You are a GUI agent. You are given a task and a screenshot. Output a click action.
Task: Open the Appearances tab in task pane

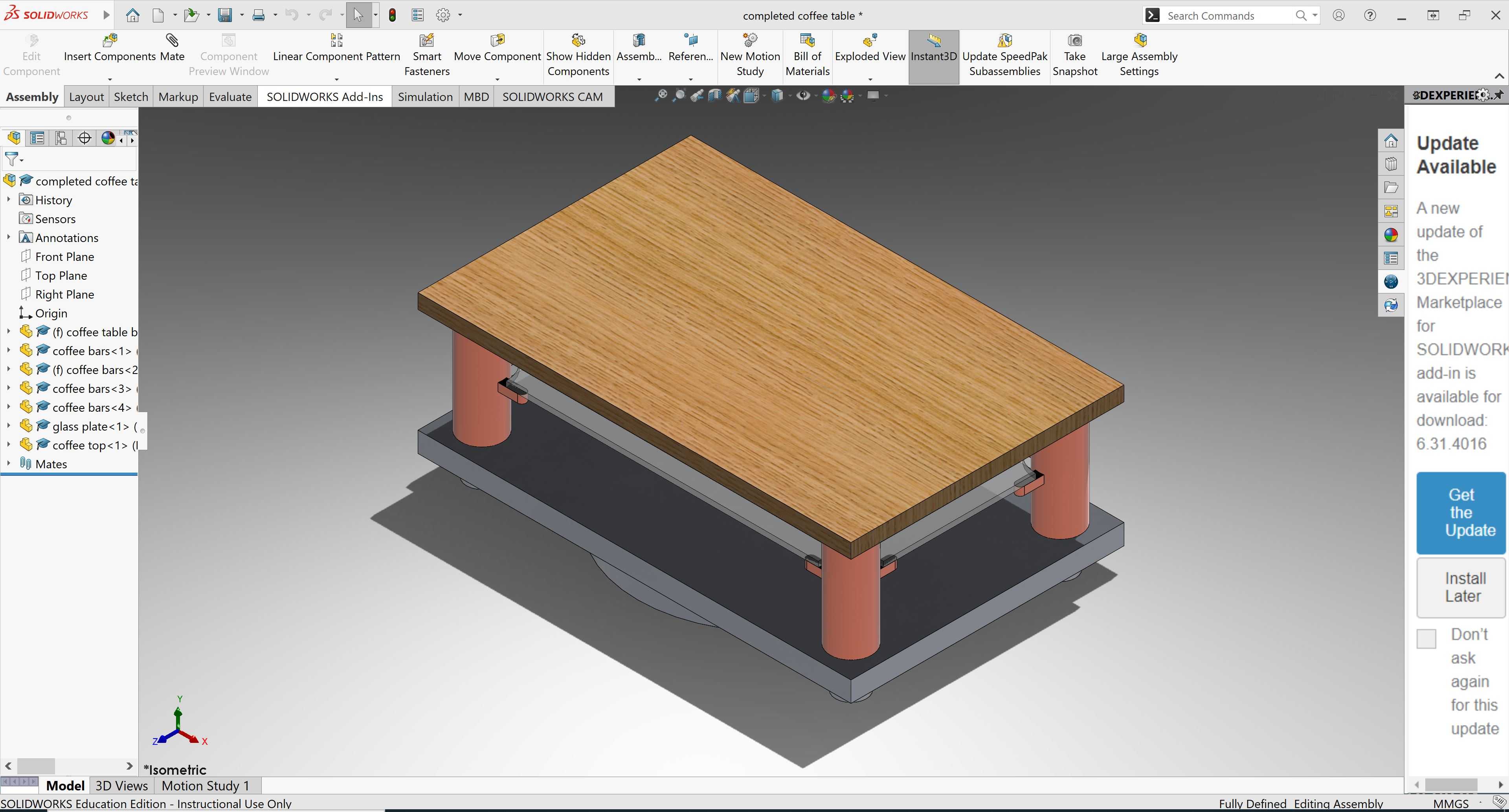coord(1391,235)
